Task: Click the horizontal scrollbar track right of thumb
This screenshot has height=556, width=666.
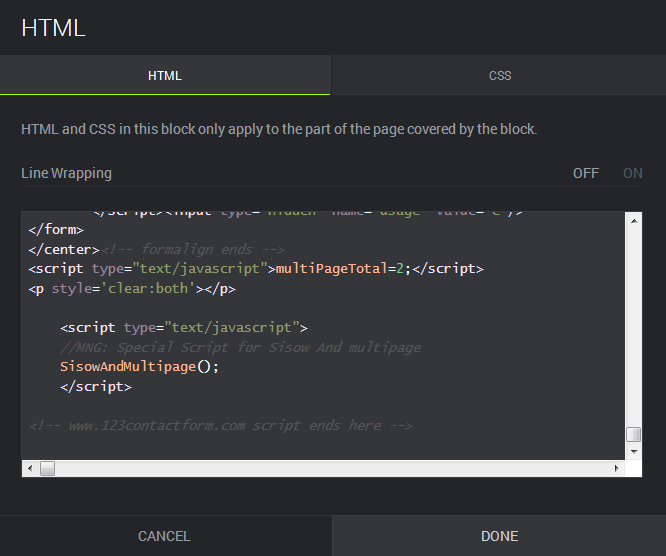Action: (332, 469)
